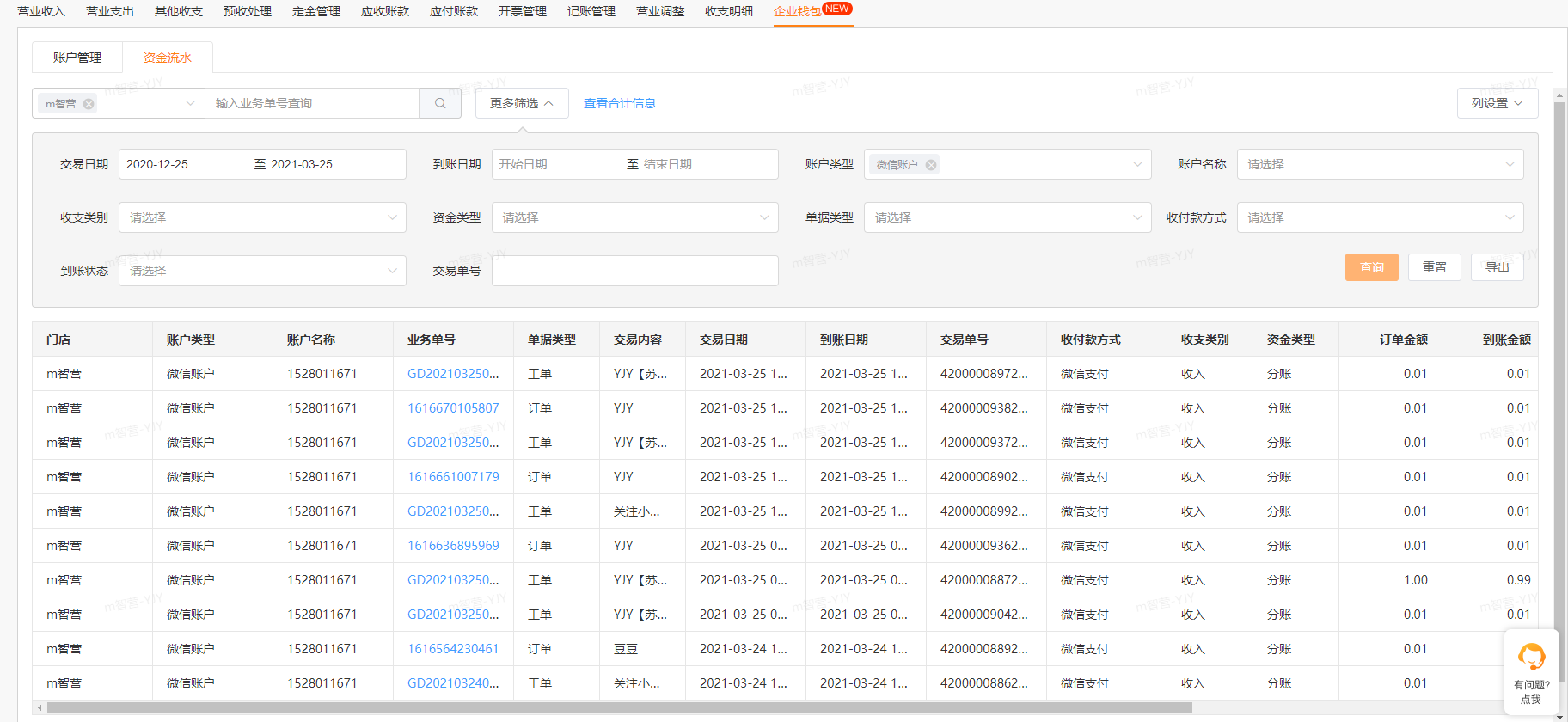Open the 资金类型 dropdown
1568x722 pixels.
tap(634, 217)
